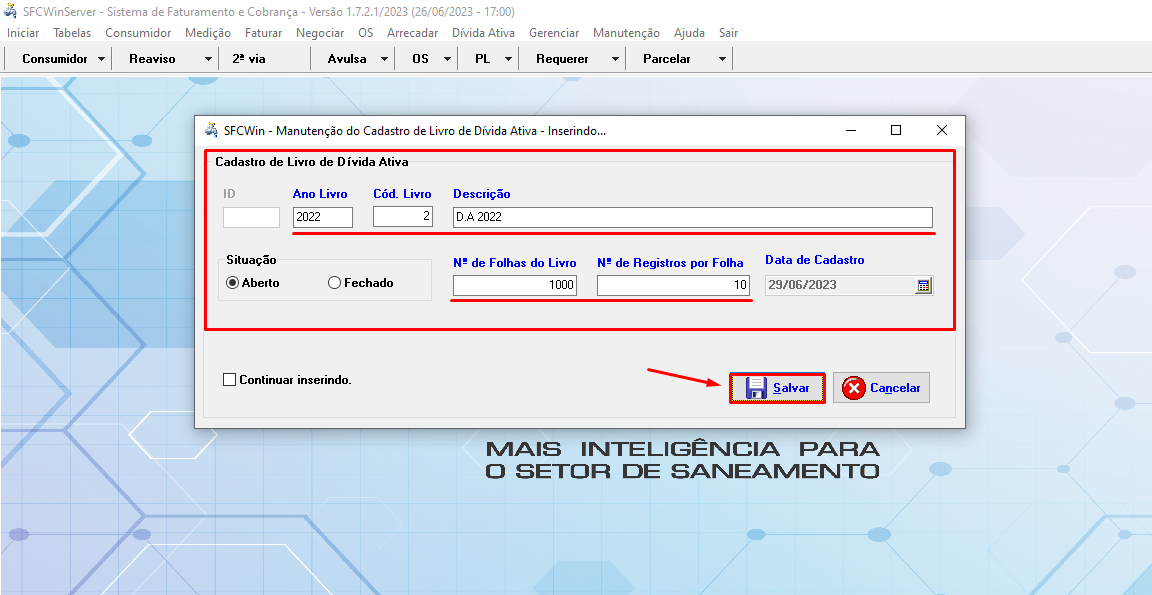Expand the Parcelar toolbar dropdown arrow

pyautogui.click(x=722, y=59)
